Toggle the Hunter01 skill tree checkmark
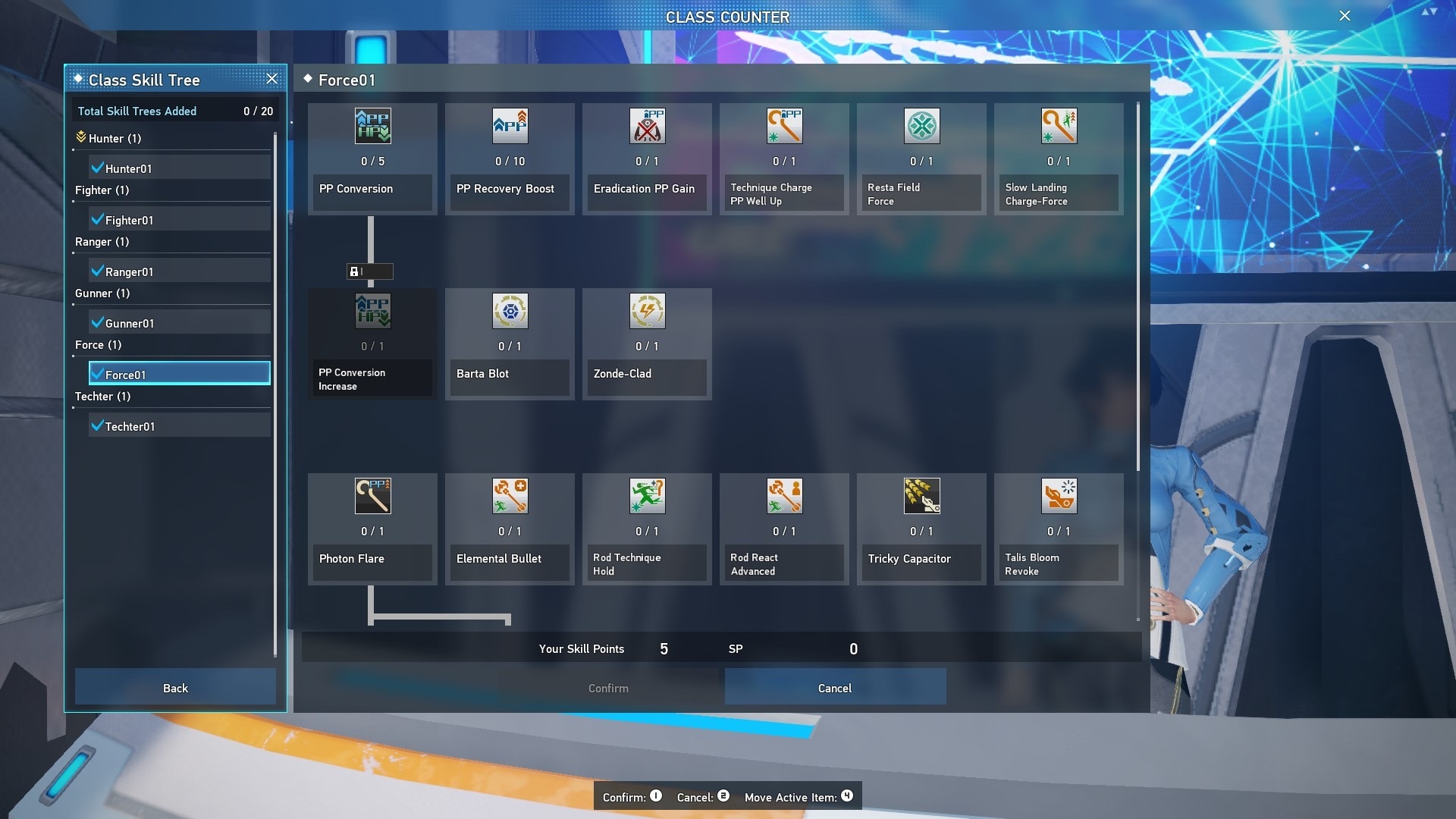Screen dimensions: 1456x819 [x=97, y=168]
